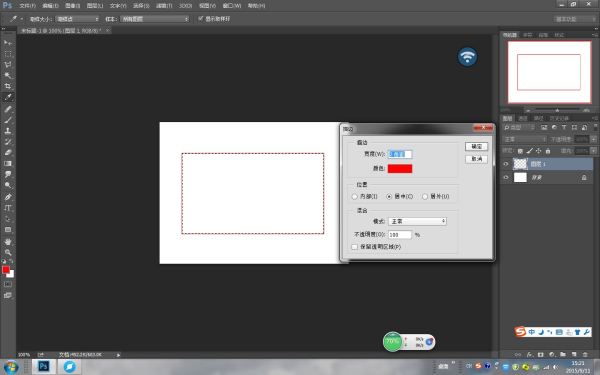
Task: Open the File menu
Action: coord(28,6)
